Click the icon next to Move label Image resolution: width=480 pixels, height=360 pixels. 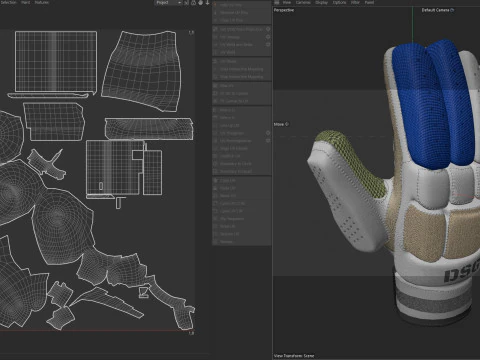coord(287,124)
